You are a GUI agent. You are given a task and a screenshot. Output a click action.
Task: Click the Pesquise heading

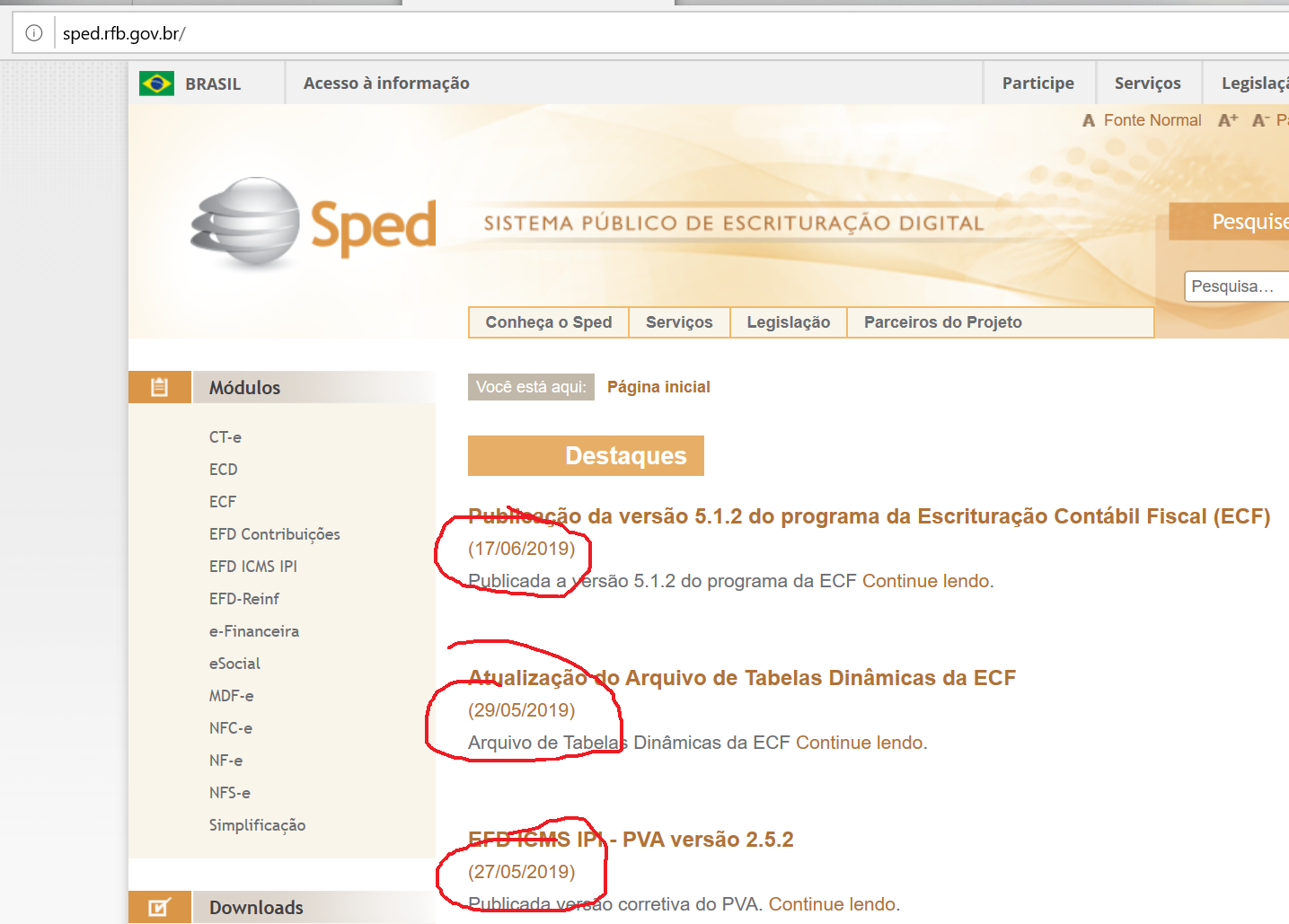point(1250,222)
